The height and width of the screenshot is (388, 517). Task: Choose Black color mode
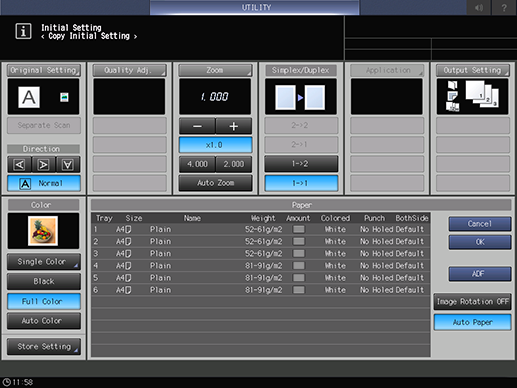pyautogui.click(x=44, y=281)
